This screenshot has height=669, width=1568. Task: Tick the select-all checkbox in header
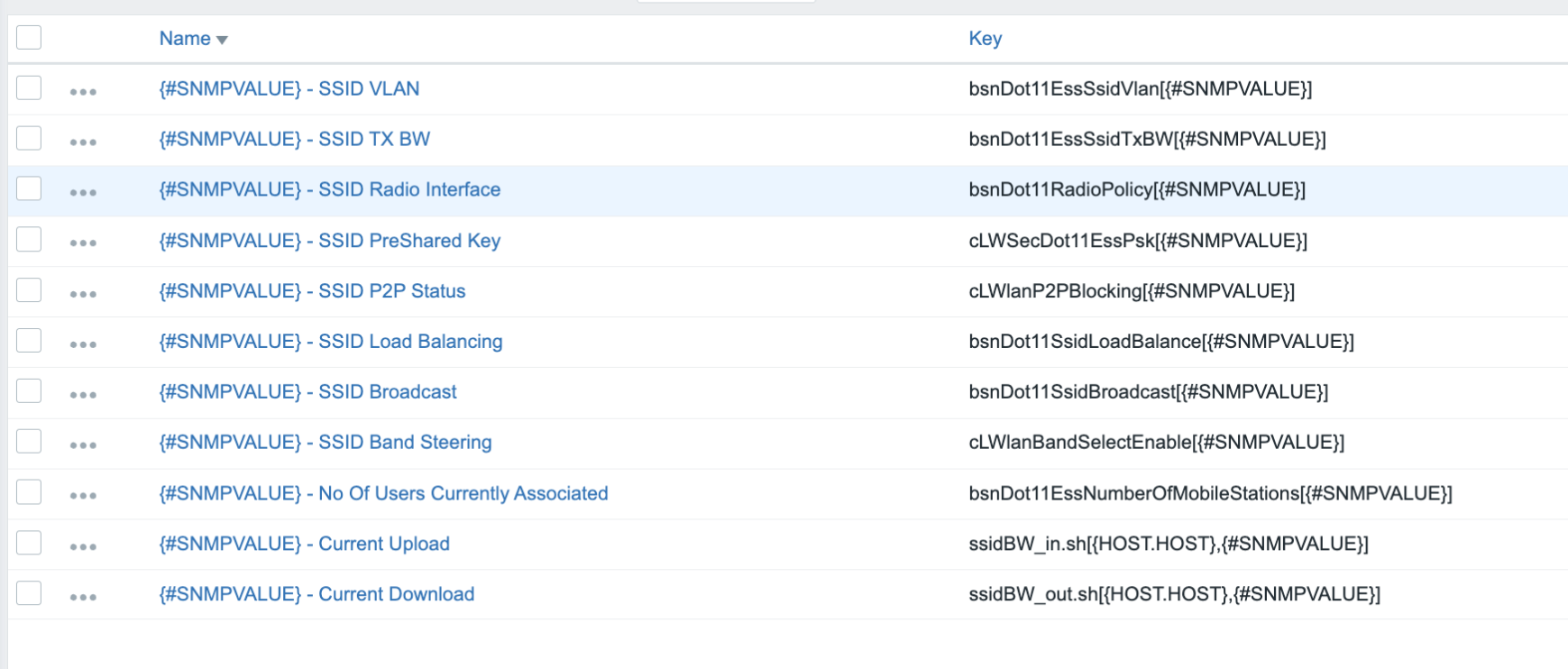pyautogui.click(x=29, y=37)
